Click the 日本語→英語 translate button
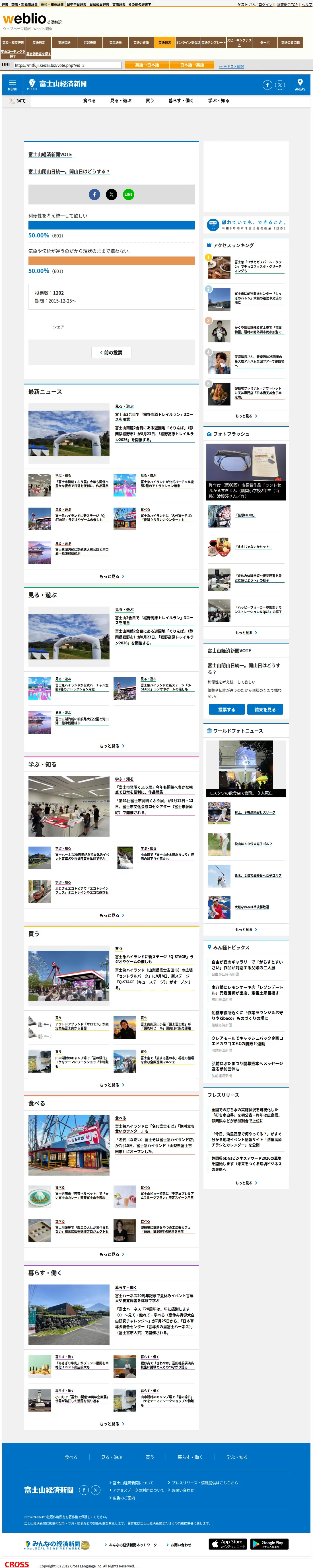This screenshot has height=1568, width=313. (192, 65)
